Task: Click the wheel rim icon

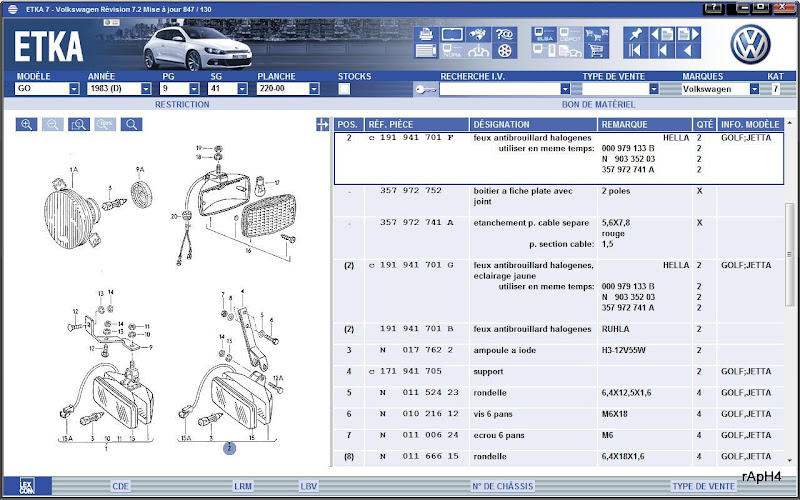Action: click(x=504, y=51)
